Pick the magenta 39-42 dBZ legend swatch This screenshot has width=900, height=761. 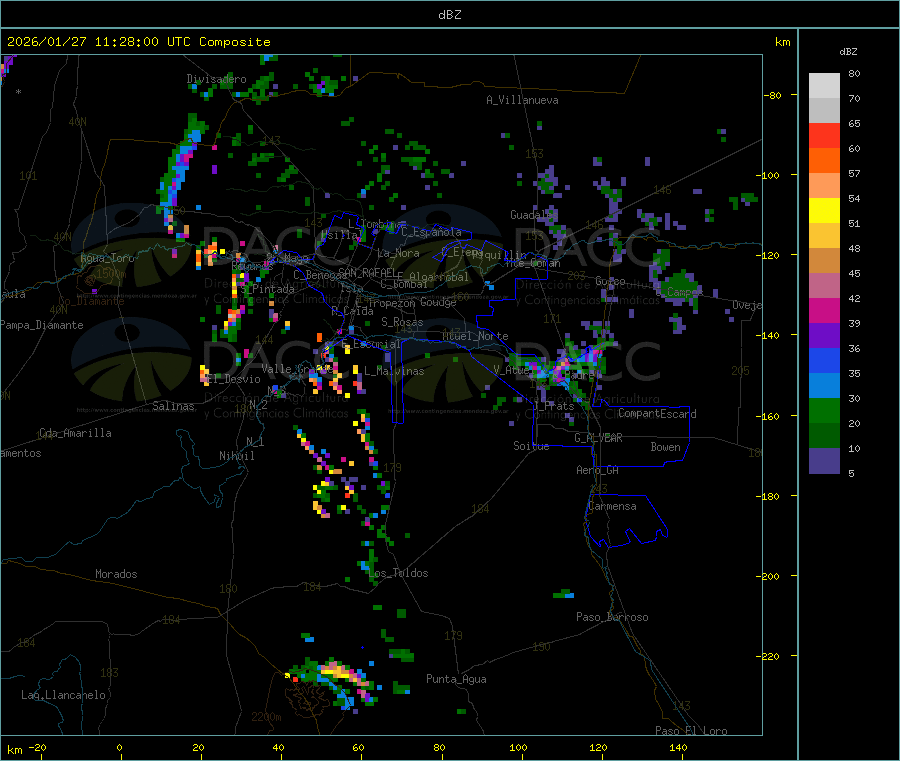pyautogui.click(x=824, y=311)
